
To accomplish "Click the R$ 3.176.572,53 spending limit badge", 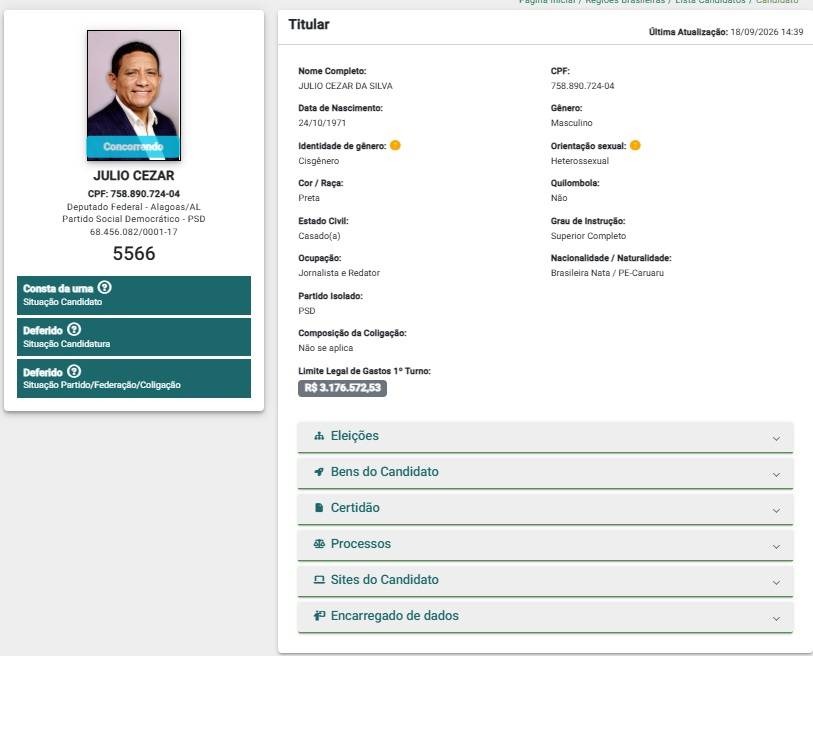I will 342,388.
